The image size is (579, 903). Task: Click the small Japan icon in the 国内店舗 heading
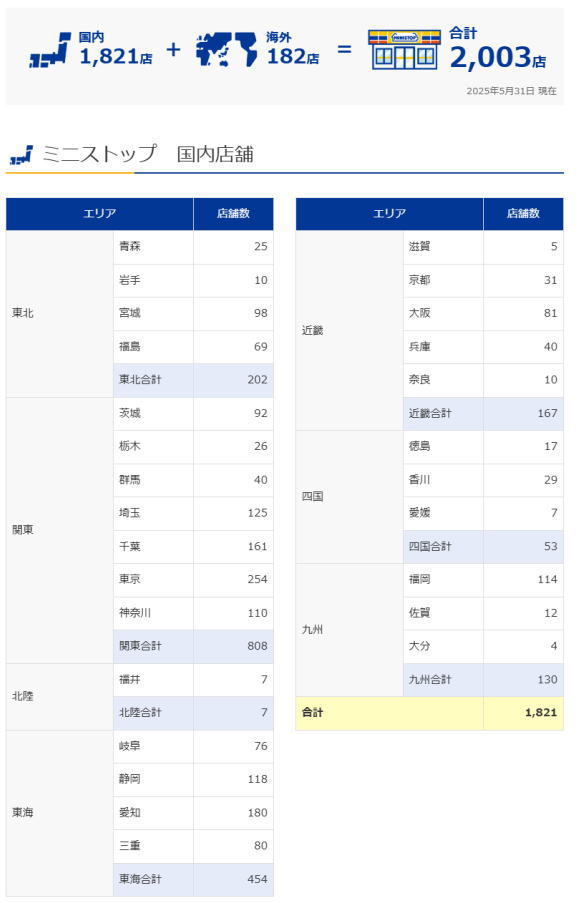point(21,155)
